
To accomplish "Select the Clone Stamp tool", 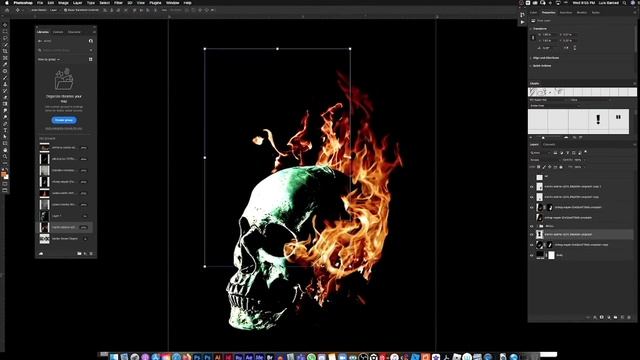I will click(5, 84).
